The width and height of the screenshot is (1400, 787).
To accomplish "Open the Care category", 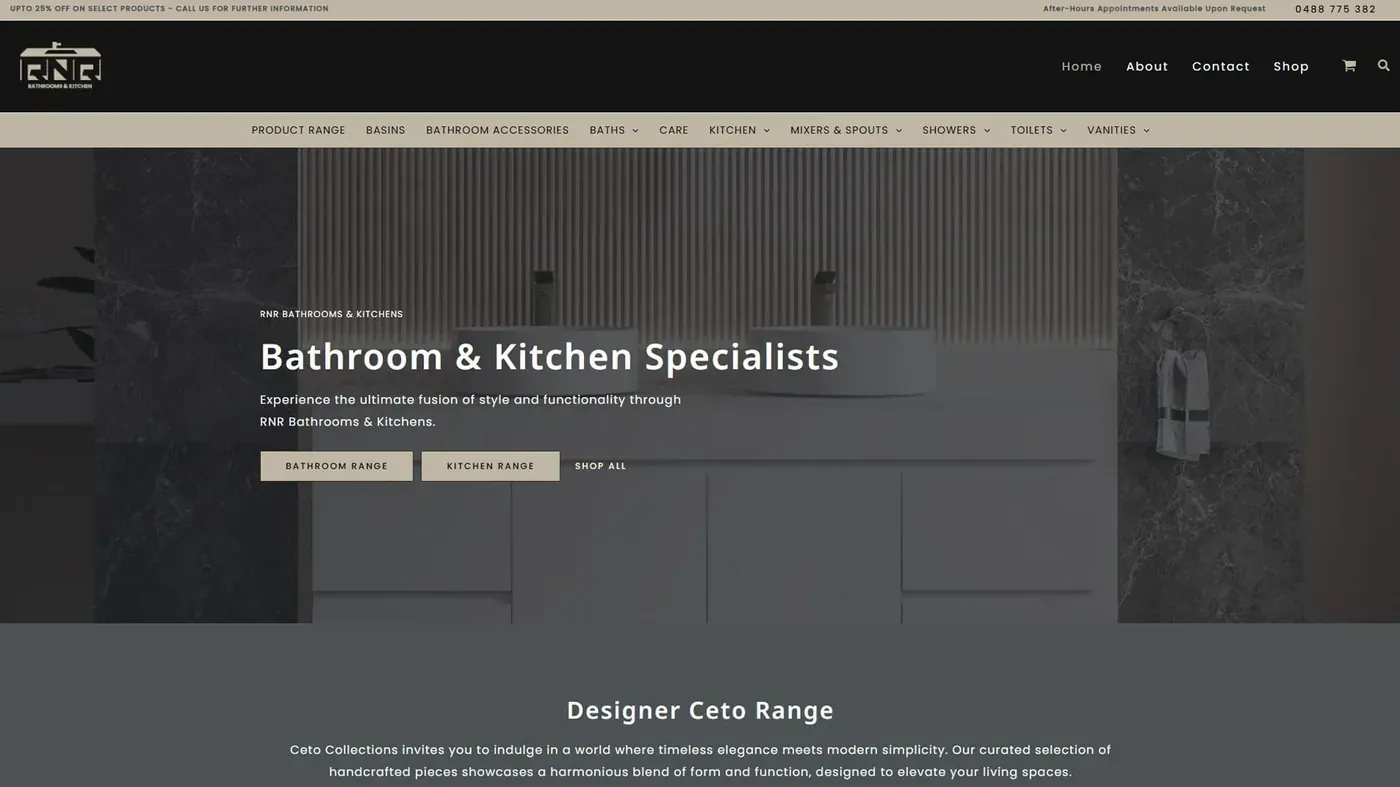I will click(x=674, y=130).
